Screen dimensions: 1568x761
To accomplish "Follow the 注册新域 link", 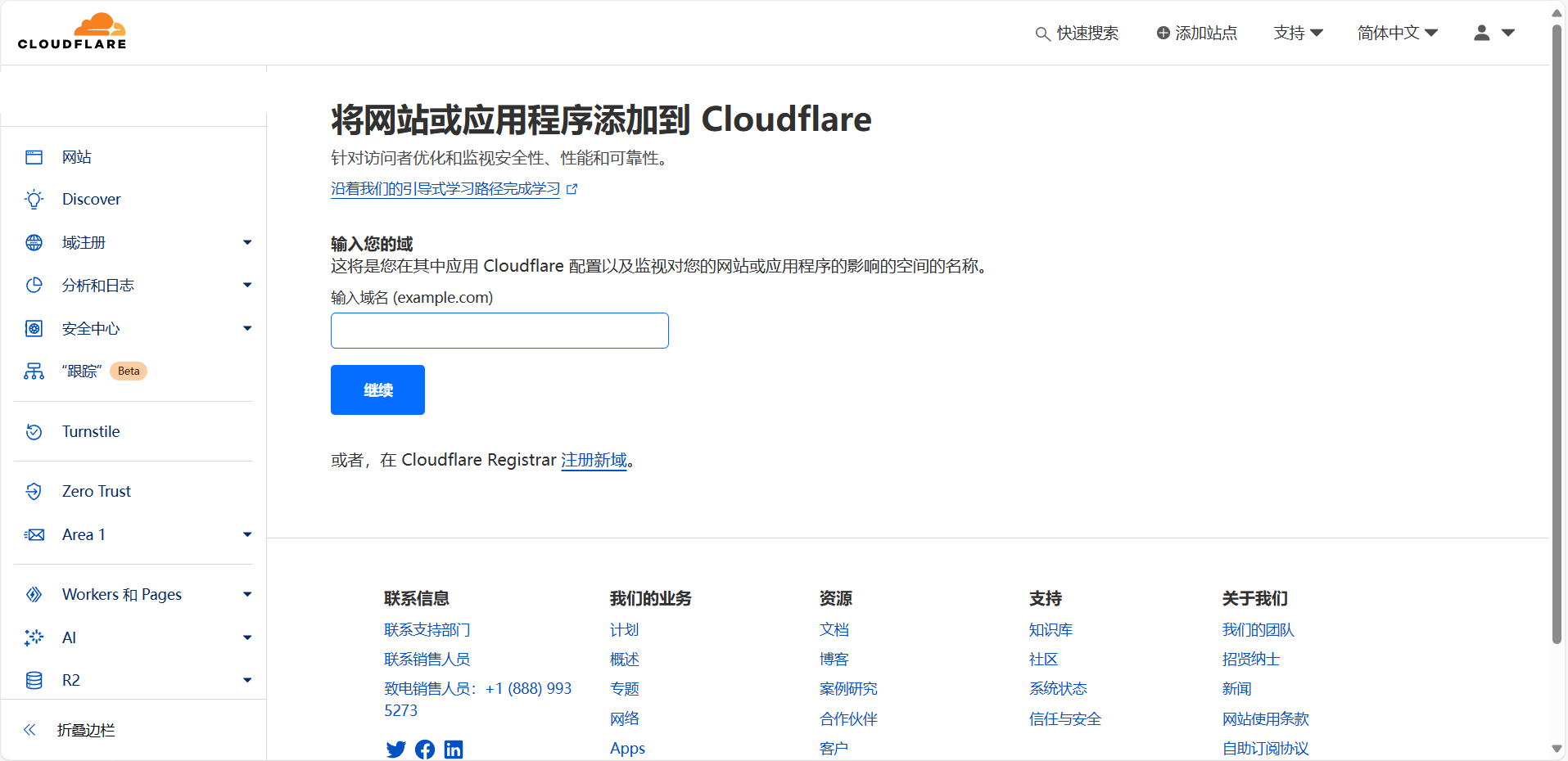I will click(x=594, y=461).
